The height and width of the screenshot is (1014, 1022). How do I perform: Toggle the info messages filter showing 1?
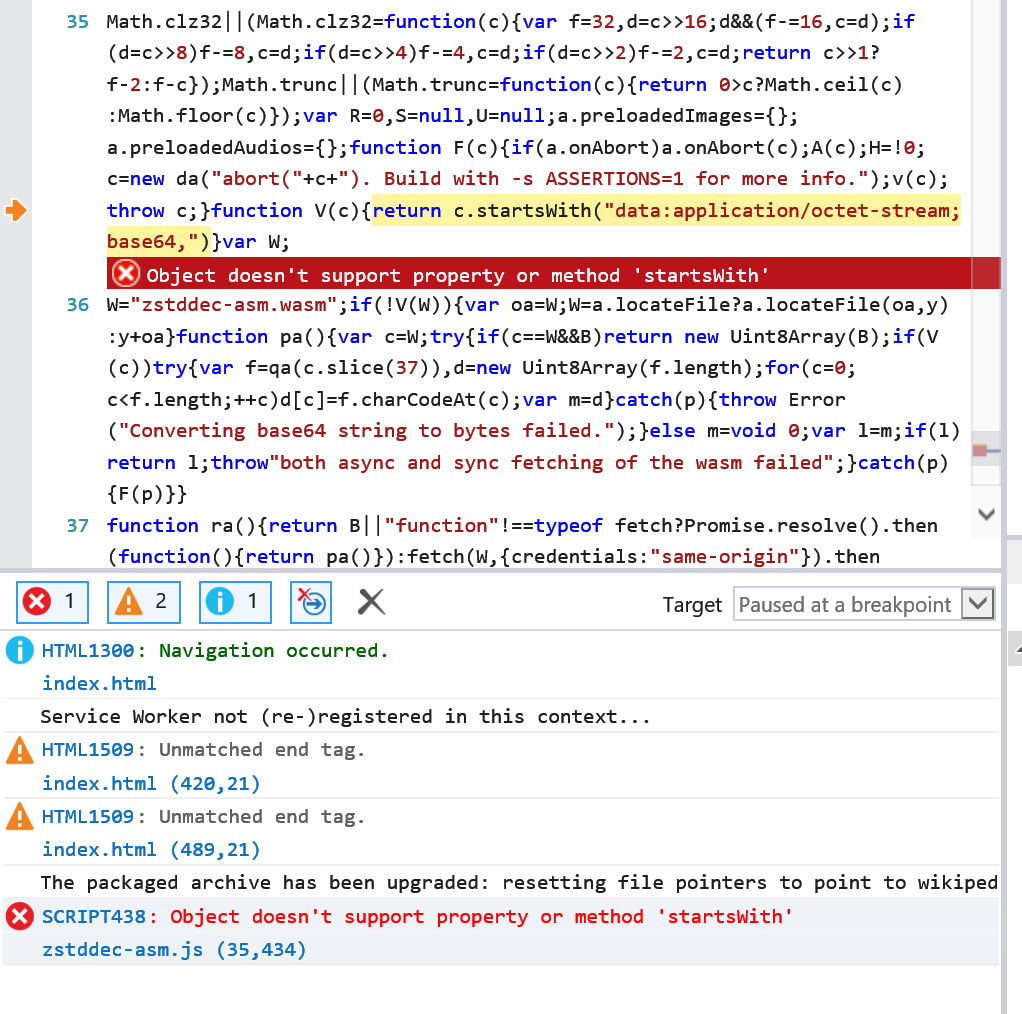point(235,602)
